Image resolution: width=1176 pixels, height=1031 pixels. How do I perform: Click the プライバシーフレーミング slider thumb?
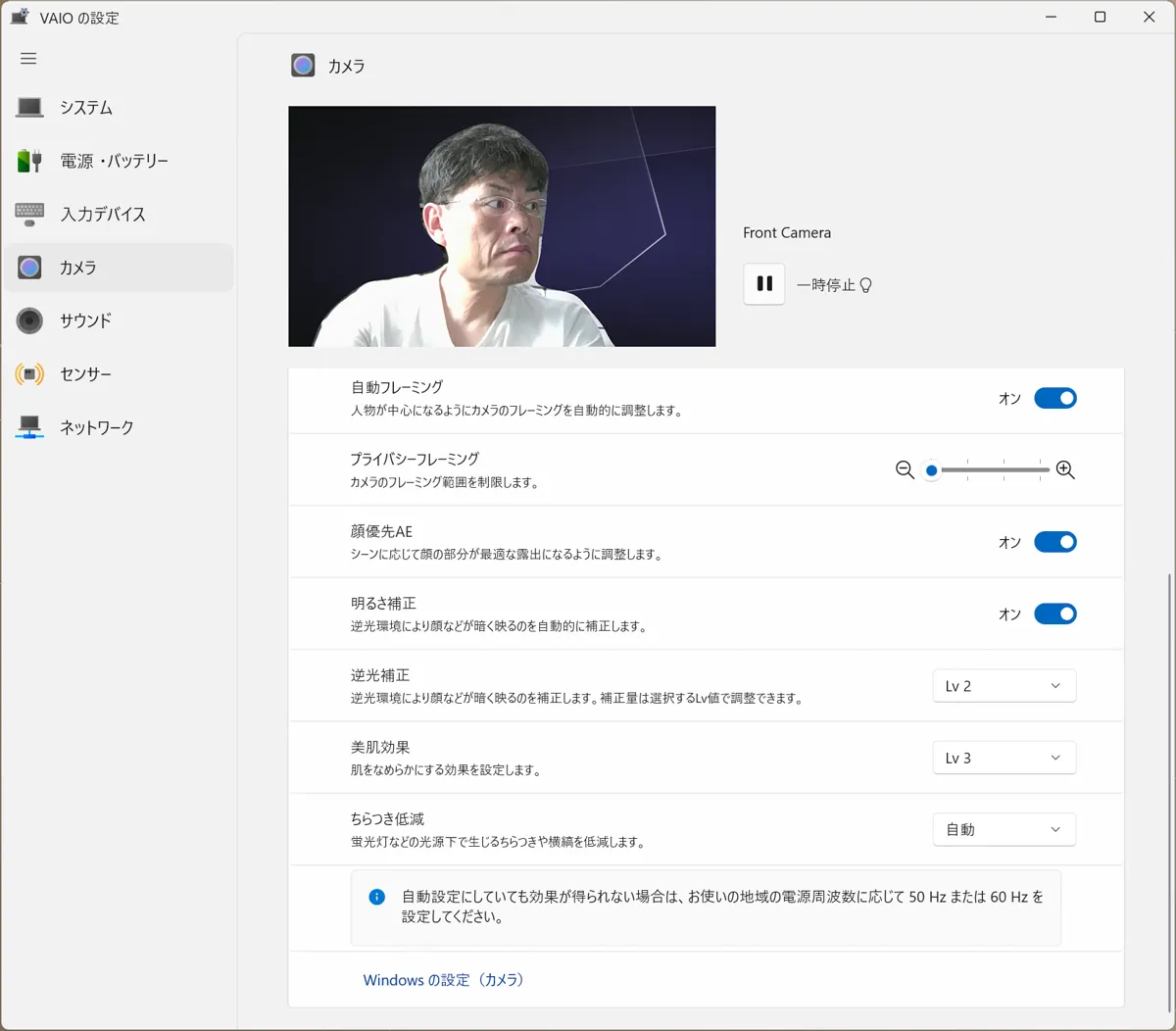931,470
